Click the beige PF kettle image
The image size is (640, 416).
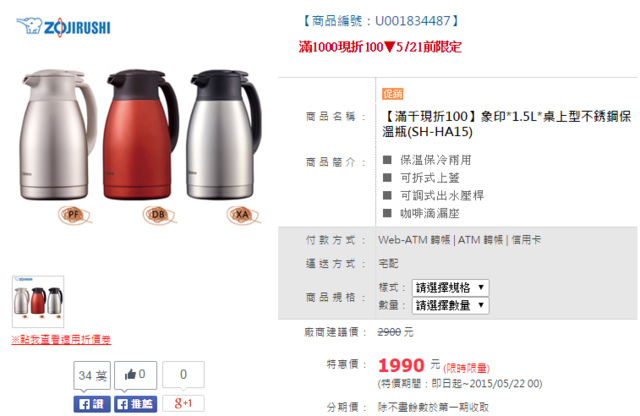(58, 134)
